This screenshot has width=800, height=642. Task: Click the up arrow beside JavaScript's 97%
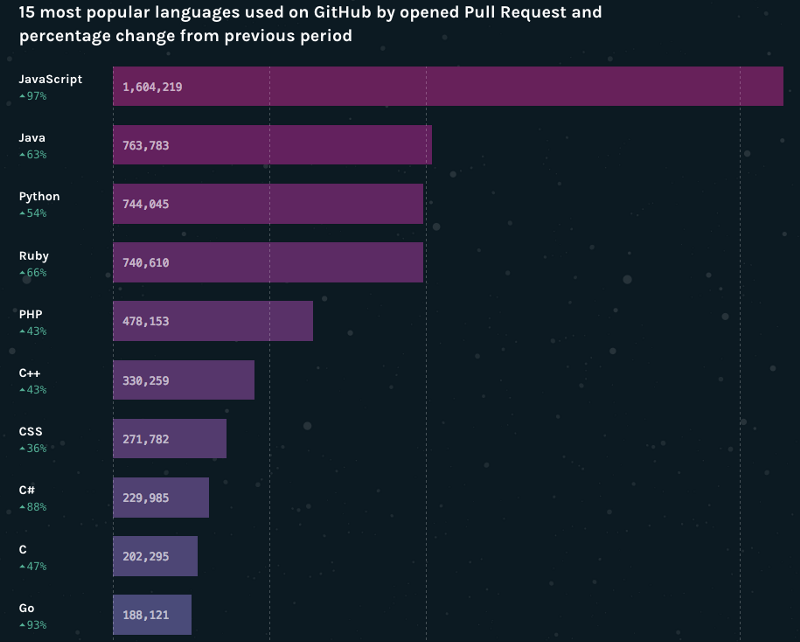(x=22, y=96)
